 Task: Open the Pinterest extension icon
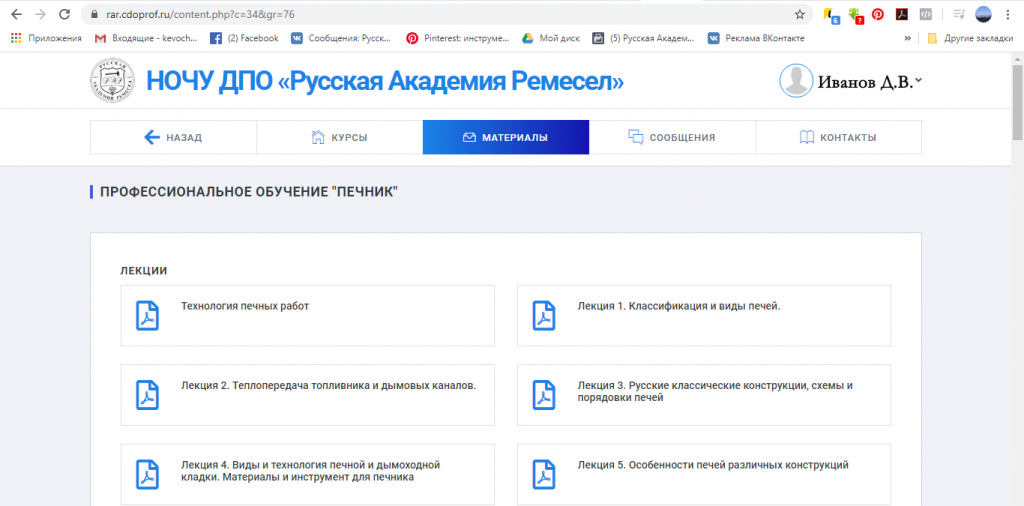[878, 14]
